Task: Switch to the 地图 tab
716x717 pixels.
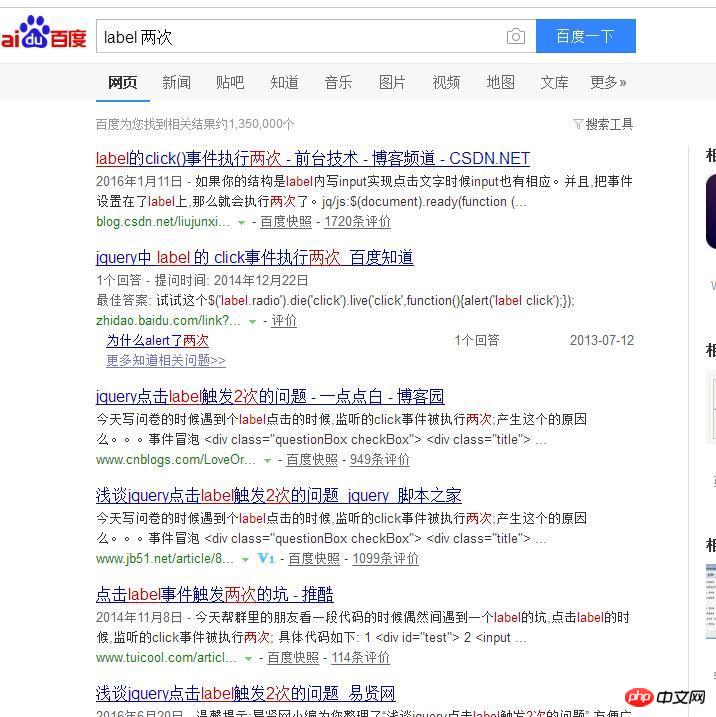Action: click(500, 82)
